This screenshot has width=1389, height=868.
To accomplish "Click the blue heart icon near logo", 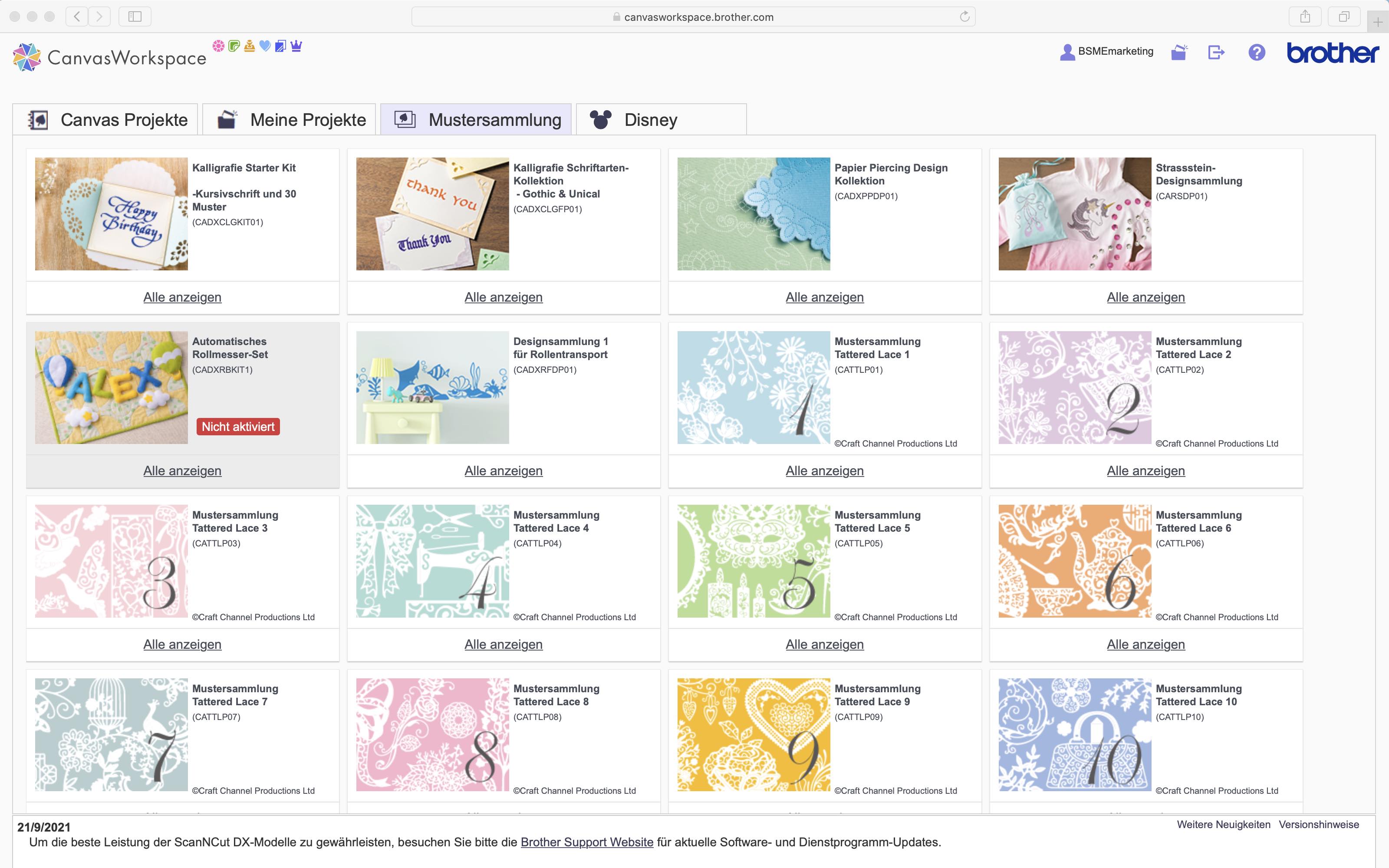I will (265, 46).
